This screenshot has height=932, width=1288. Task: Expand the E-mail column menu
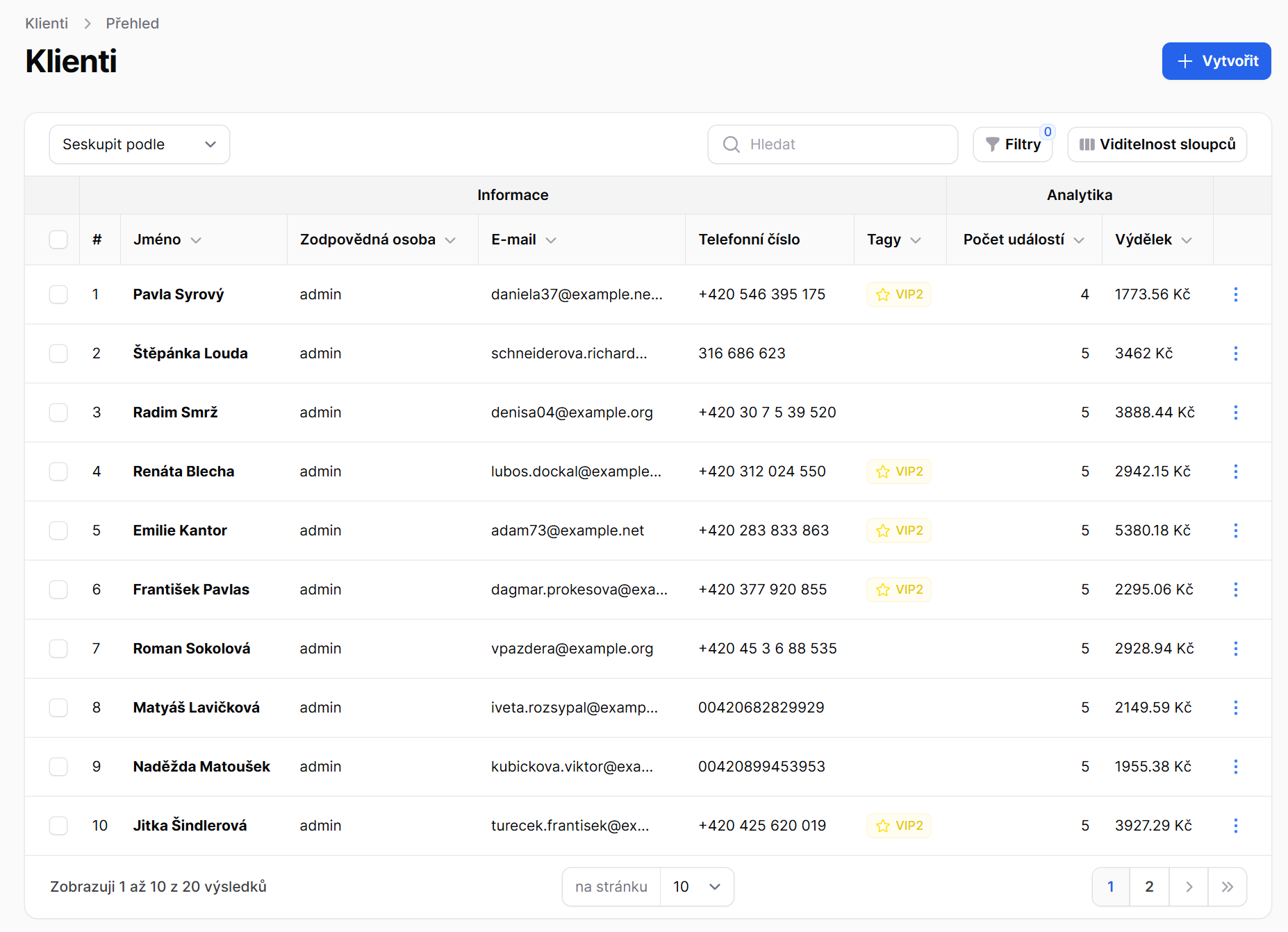tap(551, 240)
